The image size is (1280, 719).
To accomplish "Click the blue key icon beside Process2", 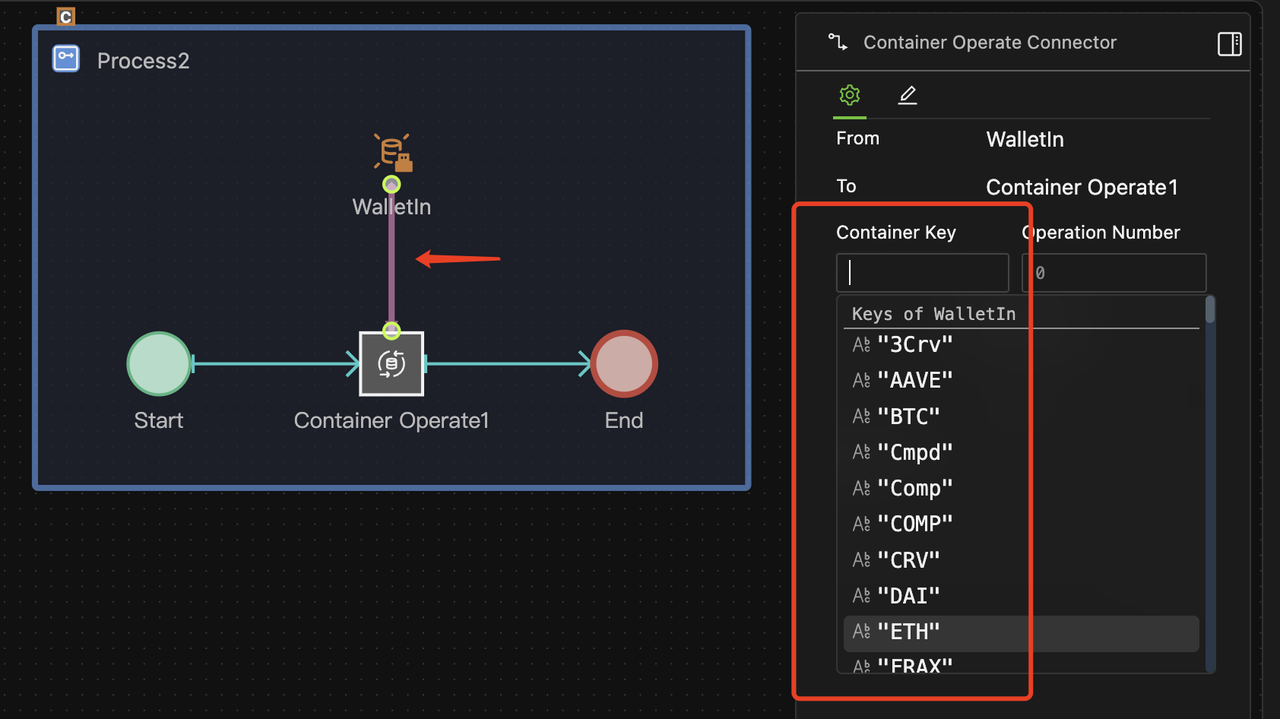I will pyautogui.click(x=64, y=58).
